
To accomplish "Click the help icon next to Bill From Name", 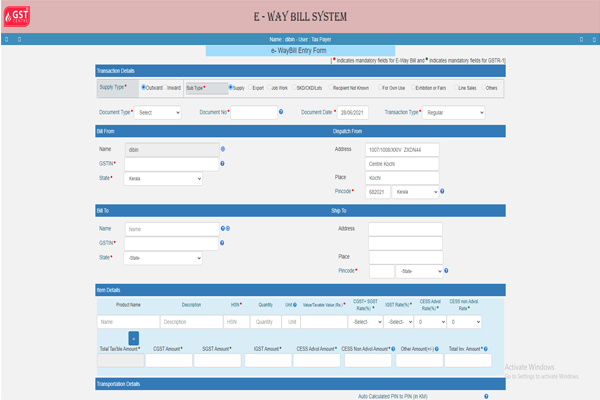I will point(222,148).
